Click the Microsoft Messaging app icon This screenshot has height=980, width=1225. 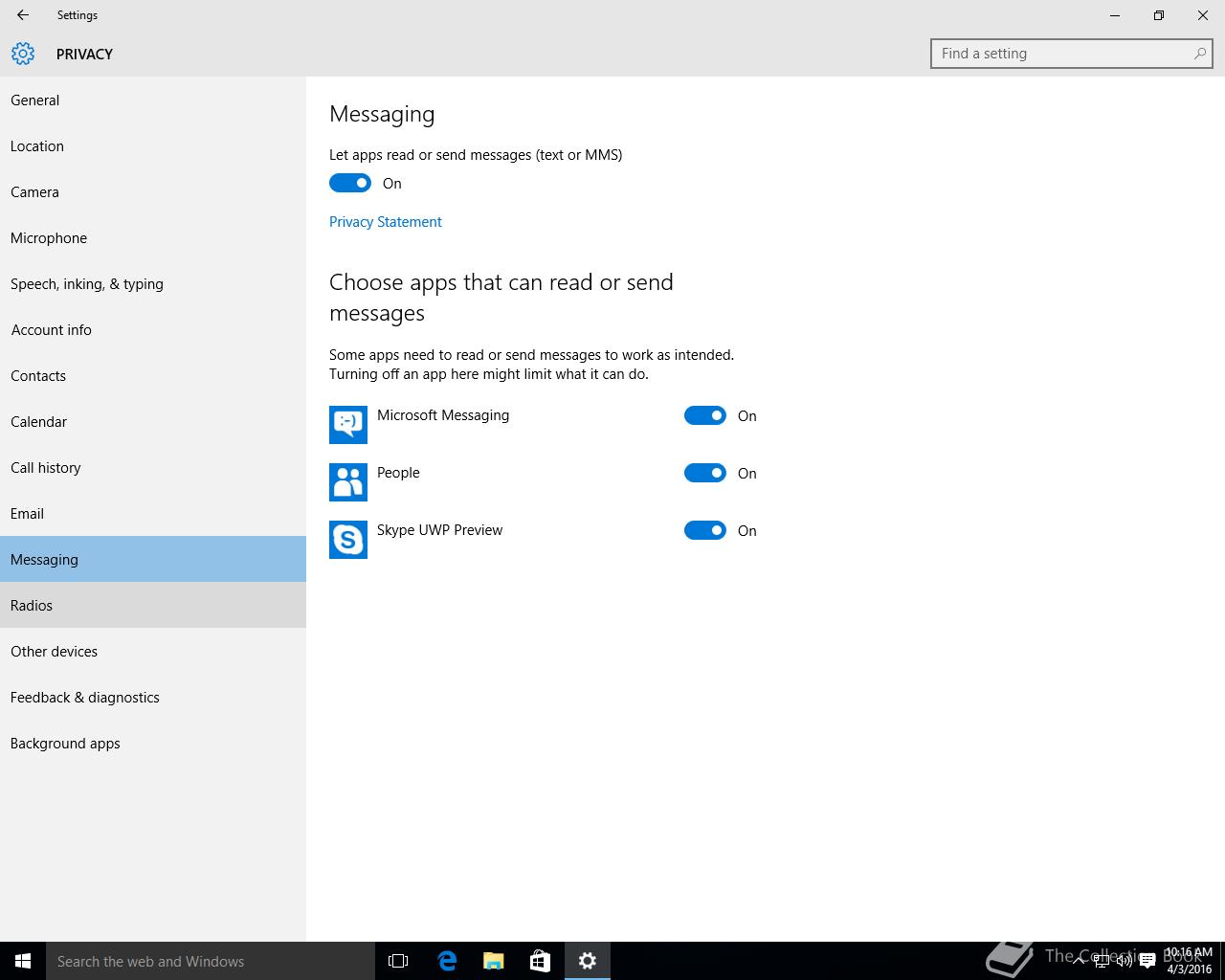pyautogui.click(x=348, y=425)
